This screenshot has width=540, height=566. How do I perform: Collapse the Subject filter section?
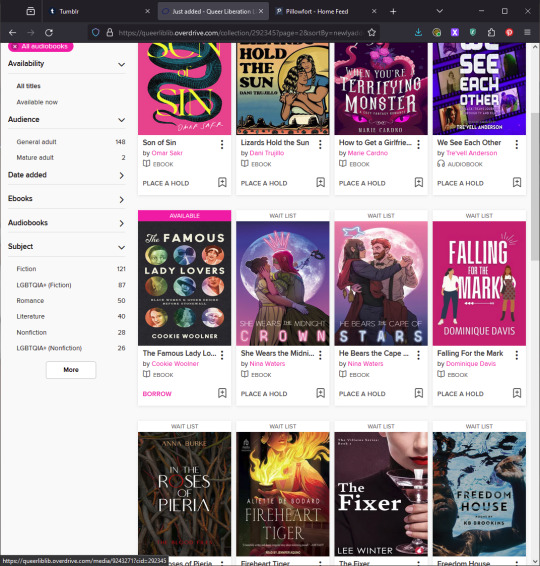pos(67,247)
